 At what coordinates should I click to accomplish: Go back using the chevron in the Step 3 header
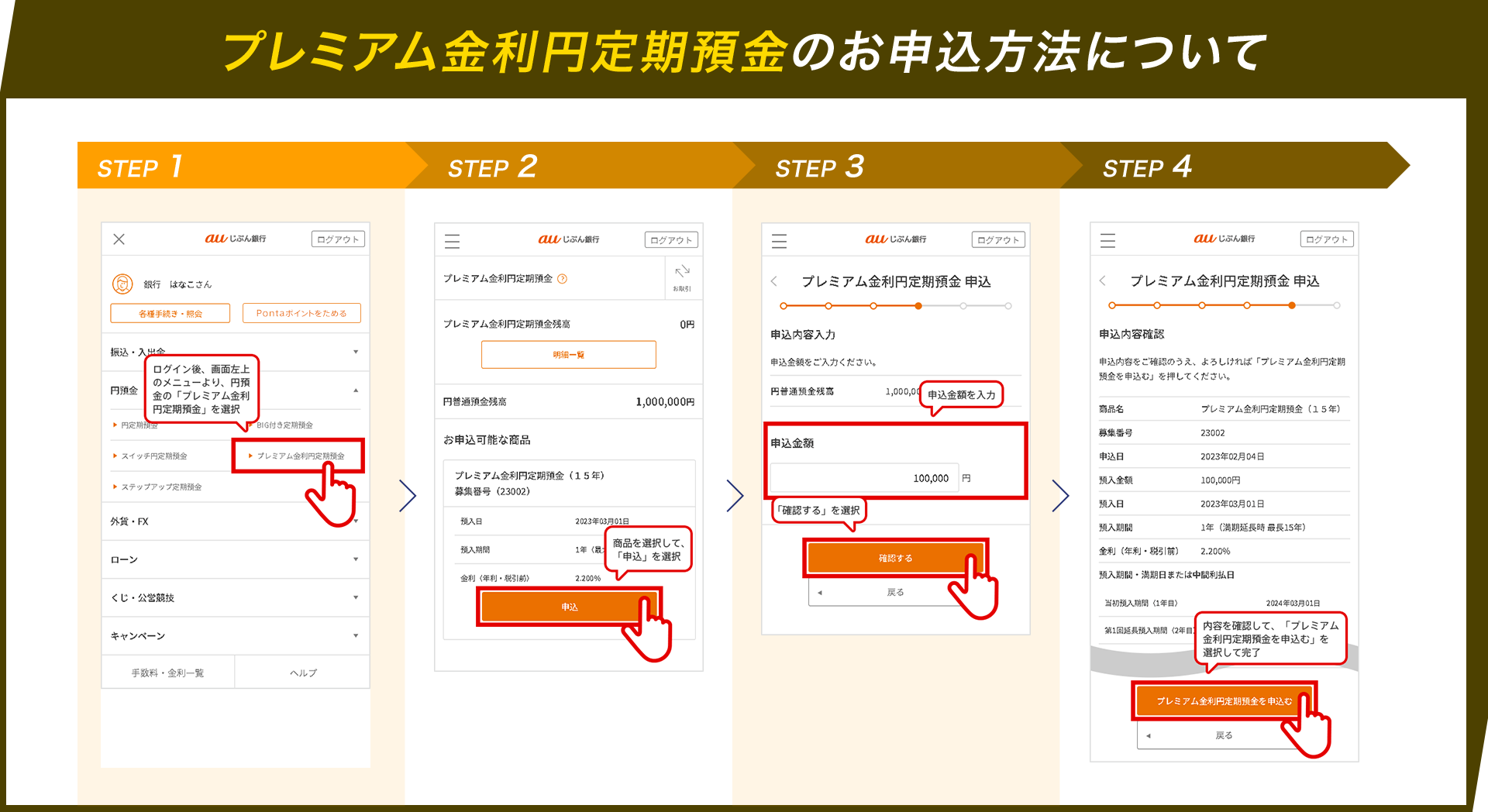coord(774,281)
